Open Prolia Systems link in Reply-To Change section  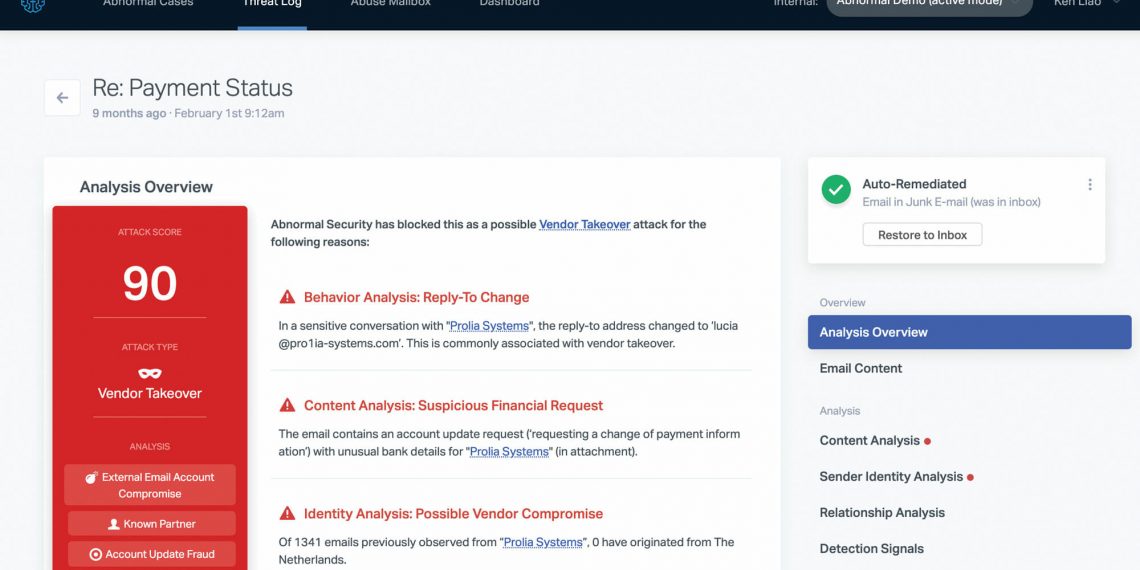pyautogui.click(x=490, y=326)
